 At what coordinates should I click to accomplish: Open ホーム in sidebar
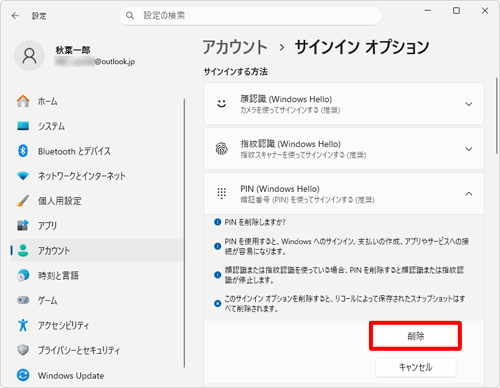click(97, 101)
